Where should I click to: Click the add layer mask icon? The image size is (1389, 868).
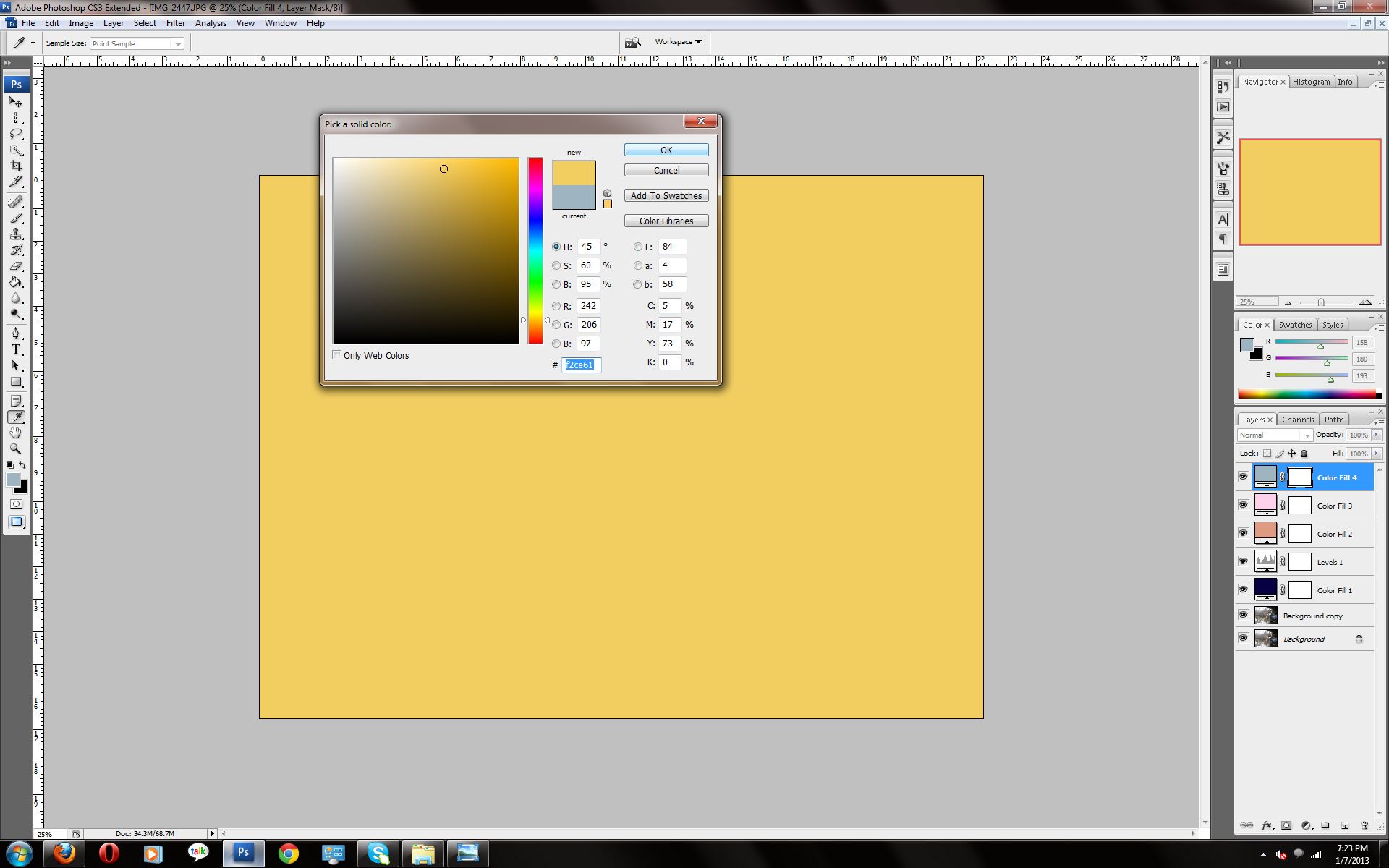(x=1286, y=825)
